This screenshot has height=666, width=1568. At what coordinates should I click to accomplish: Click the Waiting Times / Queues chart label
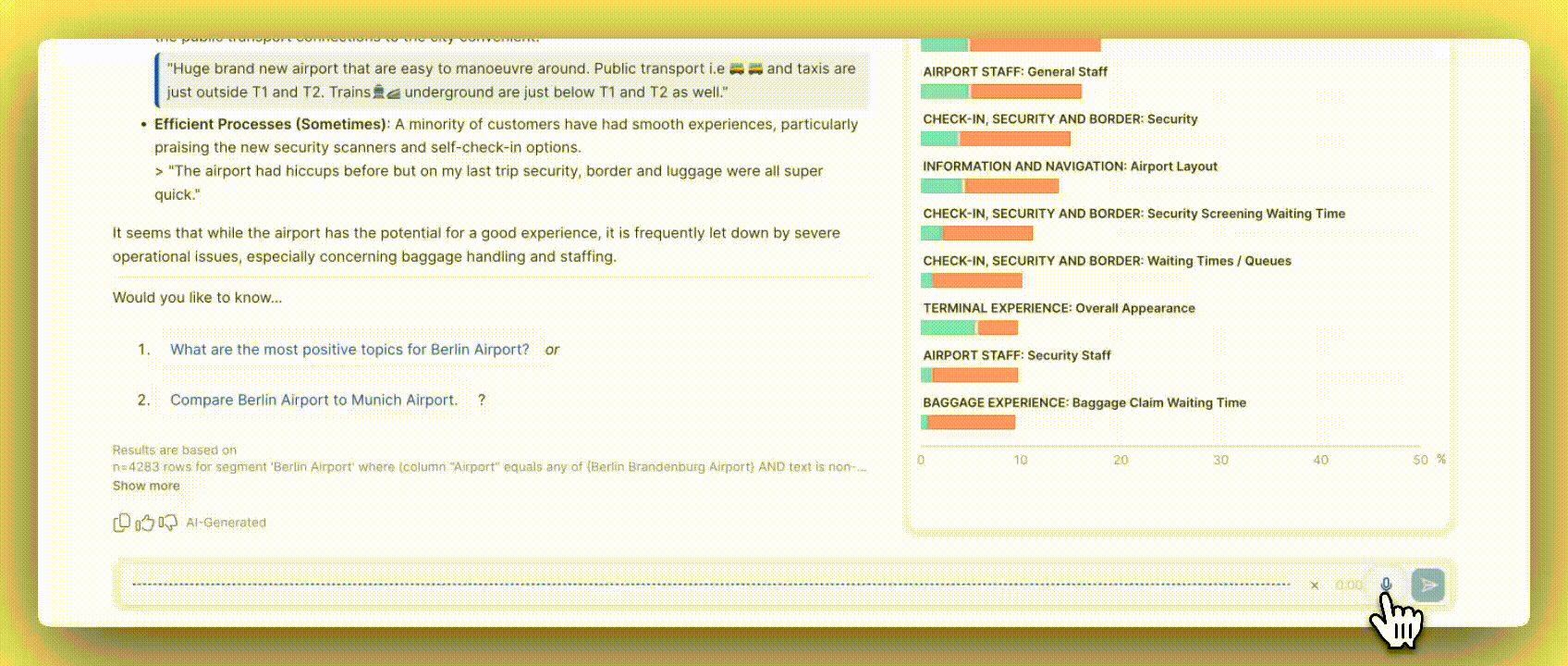tap(1107, 261)
